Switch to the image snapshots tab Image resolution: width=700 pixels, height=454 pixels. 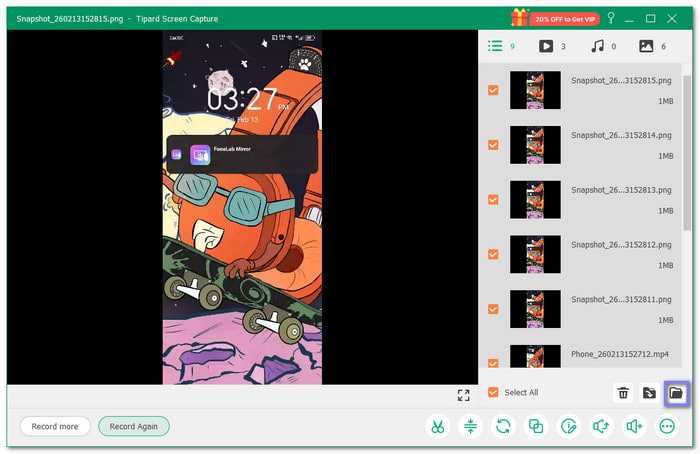pyautogui.click(x=652, y=46)
